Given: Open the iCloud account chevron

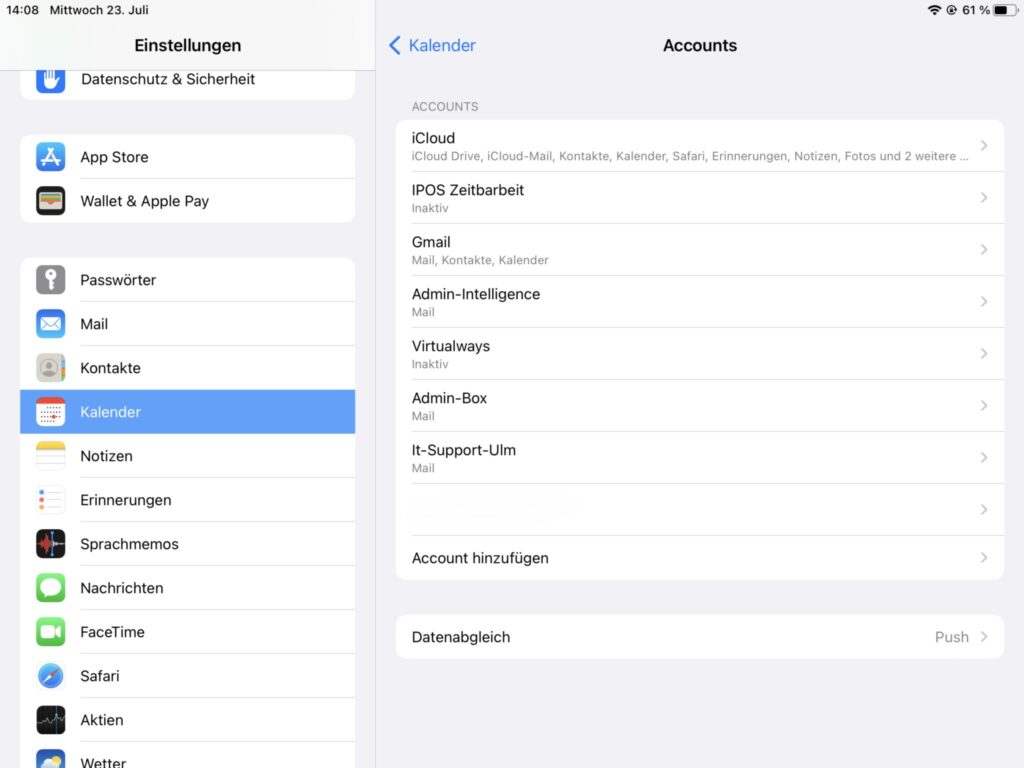Looking at the screenshot, I should (x=984, y=146).
